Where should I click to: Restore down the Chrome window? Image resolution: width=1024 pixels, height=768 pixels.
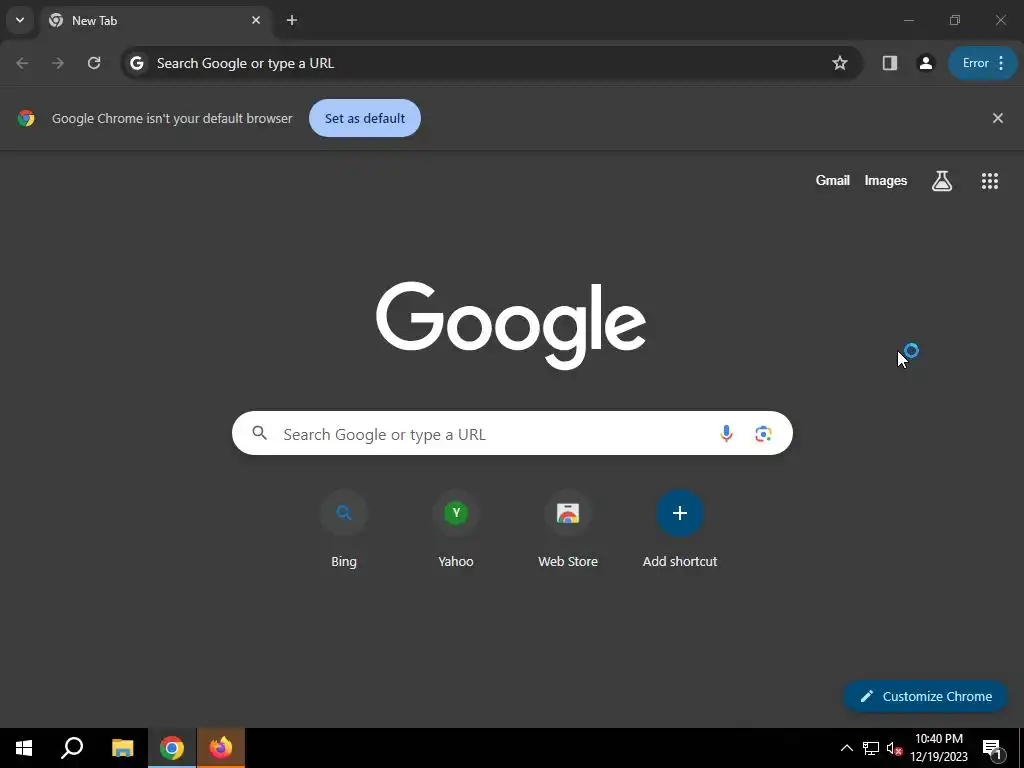click(x=955, y=20)
